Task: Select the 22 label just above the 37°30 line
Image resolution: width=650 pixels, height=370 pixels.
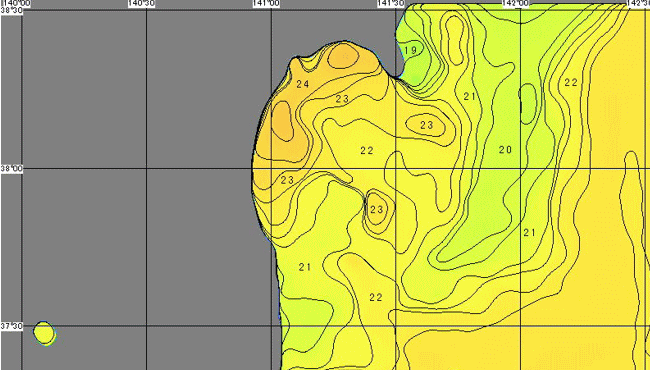Action: click(376, 297)
